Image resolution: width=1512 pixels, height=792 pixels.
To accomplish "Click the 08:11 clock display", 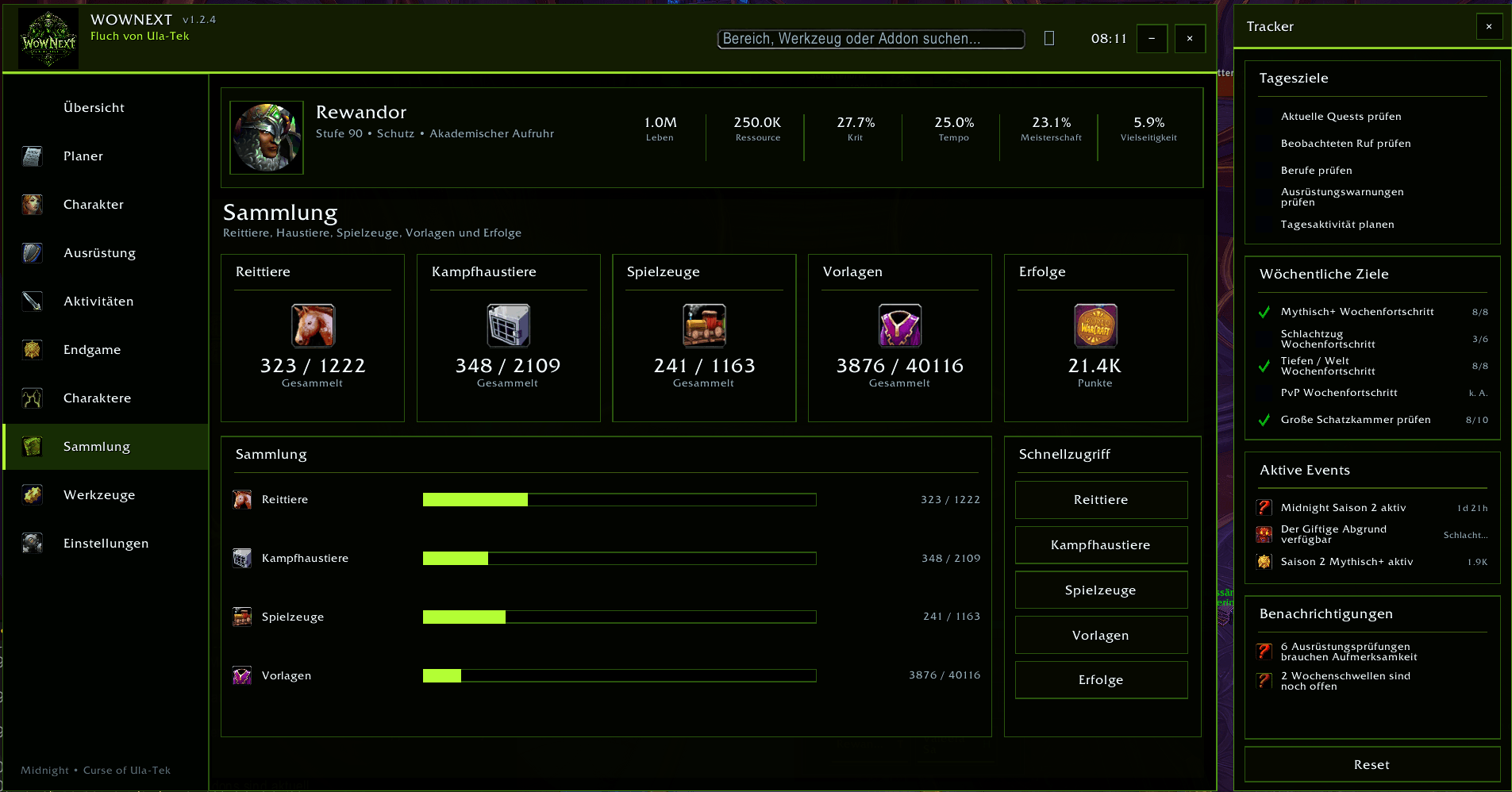I will [1109, 39].
